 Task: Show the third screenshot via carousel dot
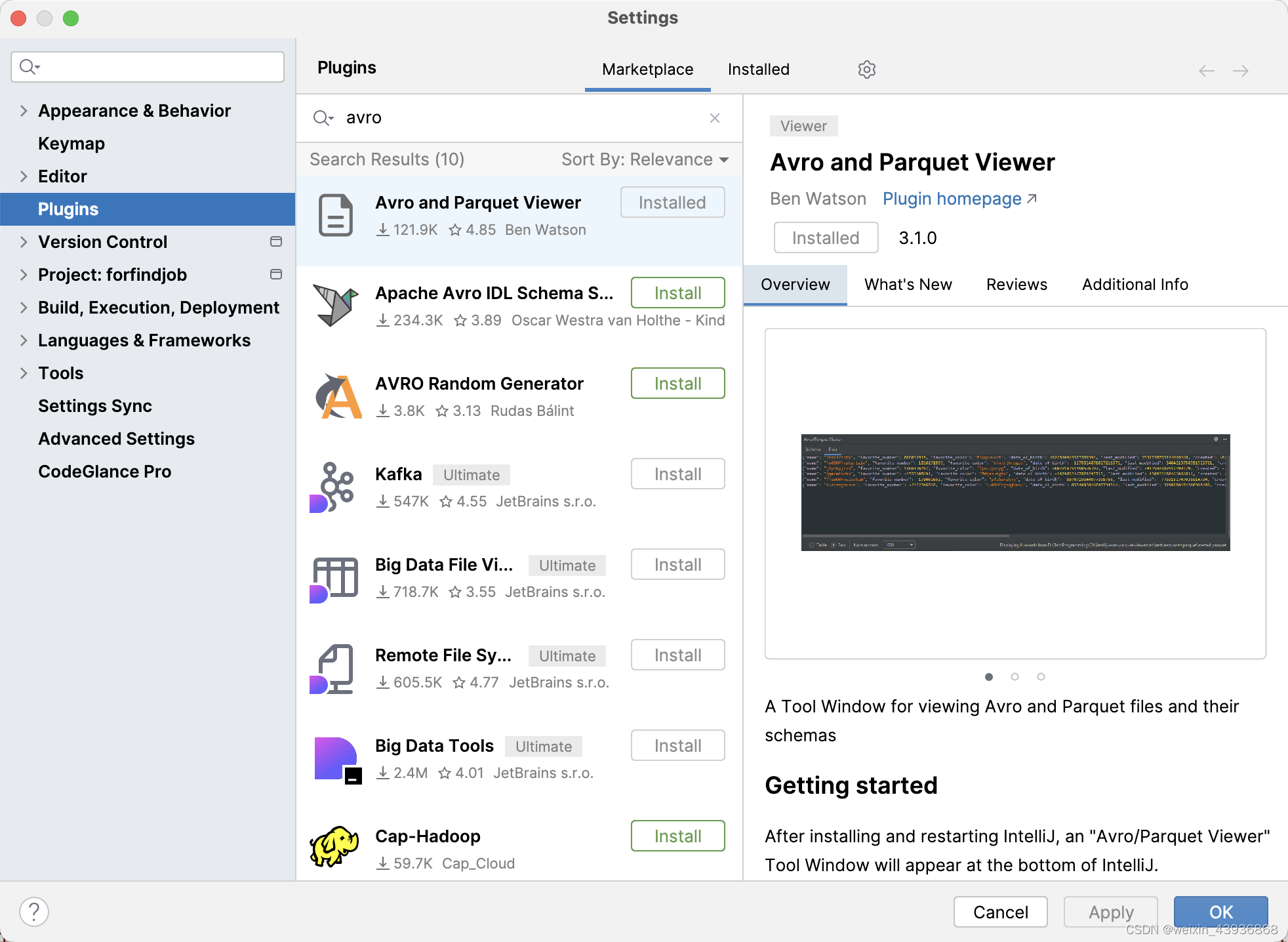[x=1041, y=676]
